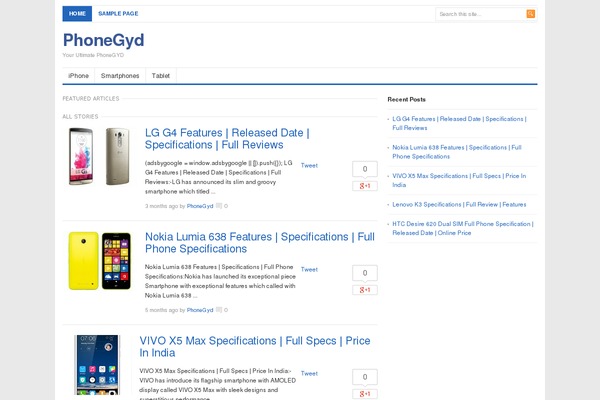600x400 pixels.
Task: Open Nokia Lumia 638 Features article headline
Action: coord(260,243)
